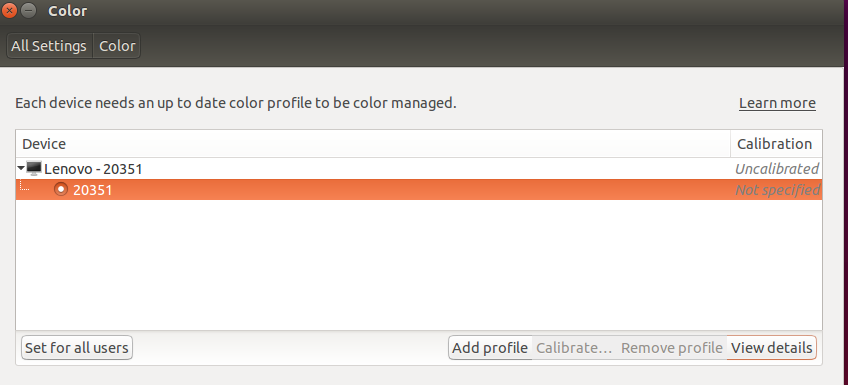Click empty area of the device list
Screen dimensions: 848x385
click(x=419, y=265)
